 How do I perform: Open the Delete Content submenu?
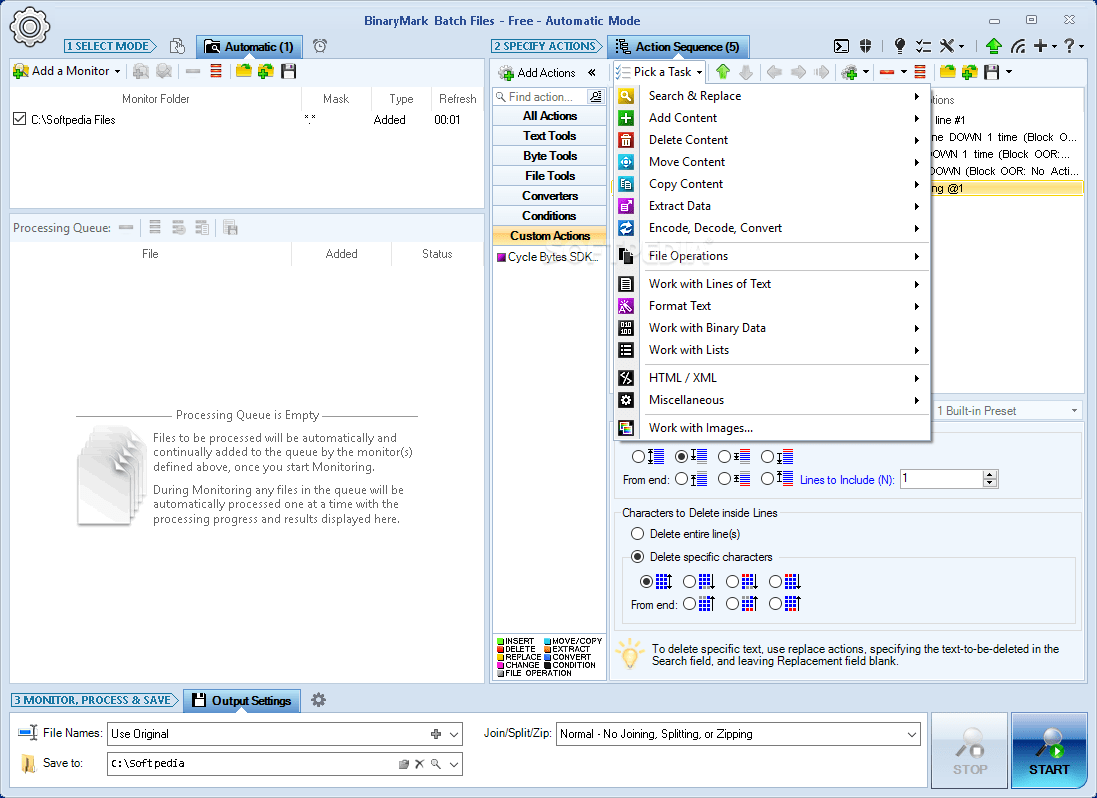772,140
